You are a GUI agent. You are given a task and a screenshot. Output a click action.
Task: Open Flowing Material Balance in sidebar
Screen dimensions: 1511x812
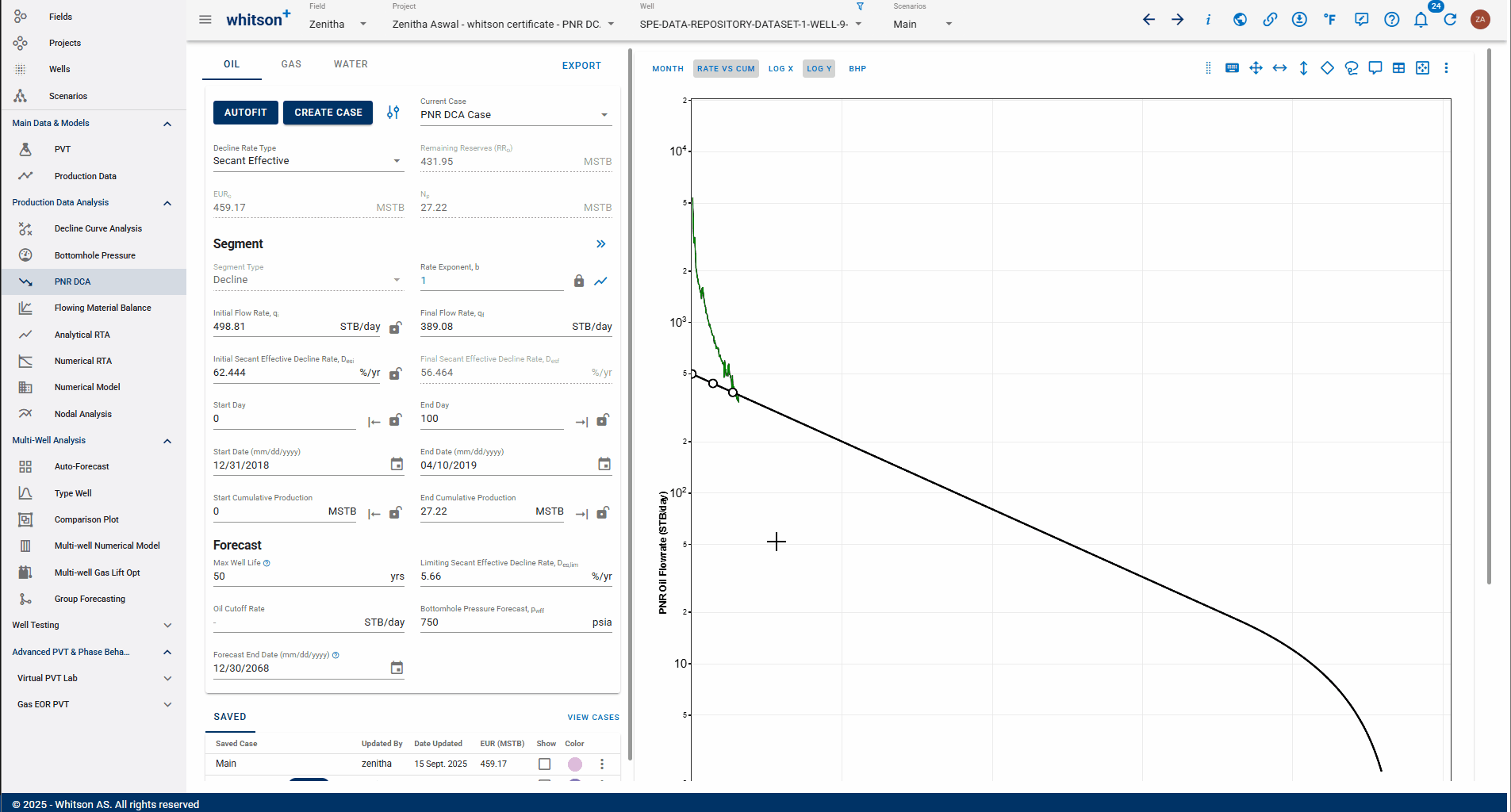tap(102, 308)
